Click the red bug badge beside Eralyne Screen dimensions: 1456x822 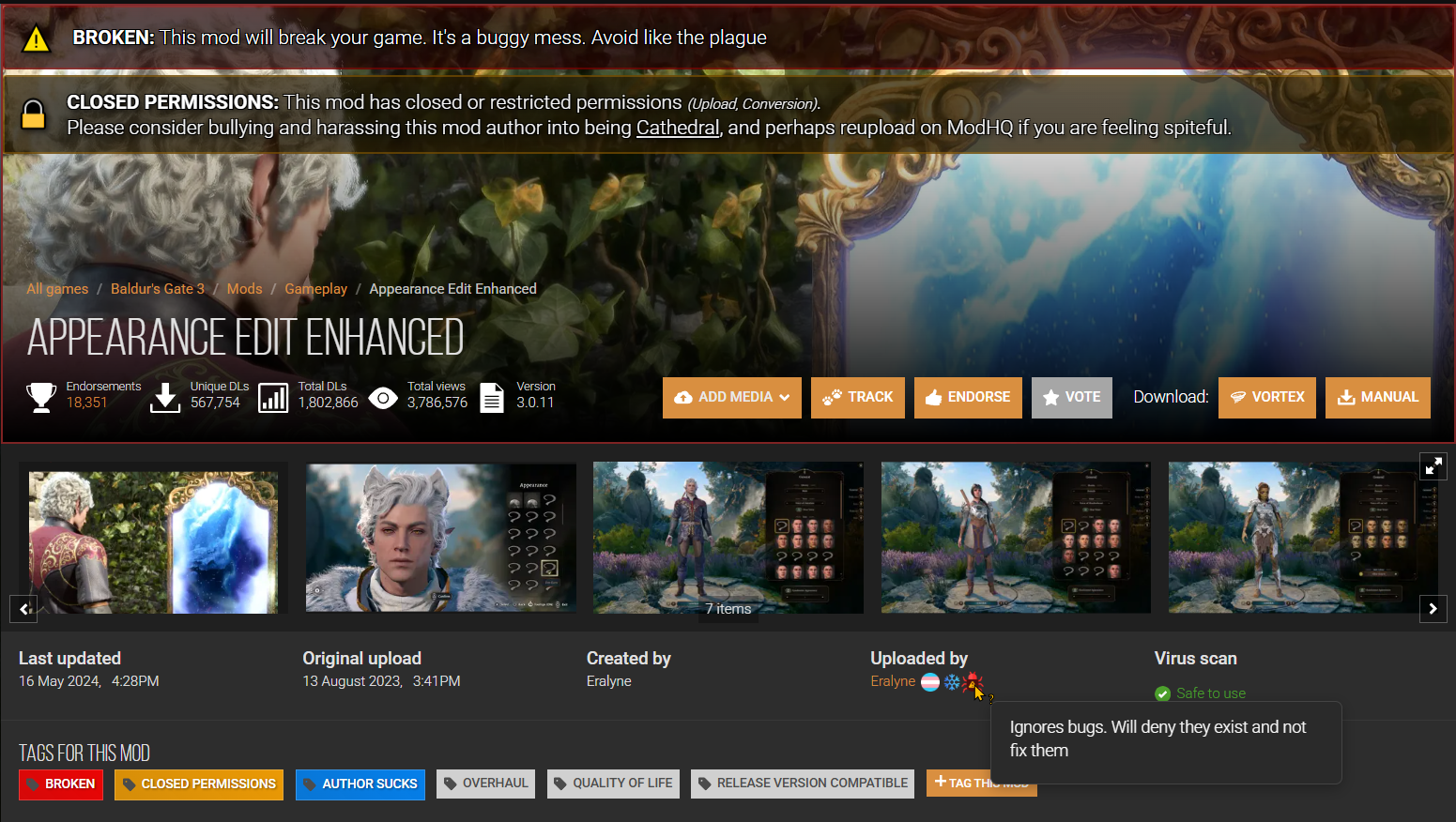pos(973,681)
